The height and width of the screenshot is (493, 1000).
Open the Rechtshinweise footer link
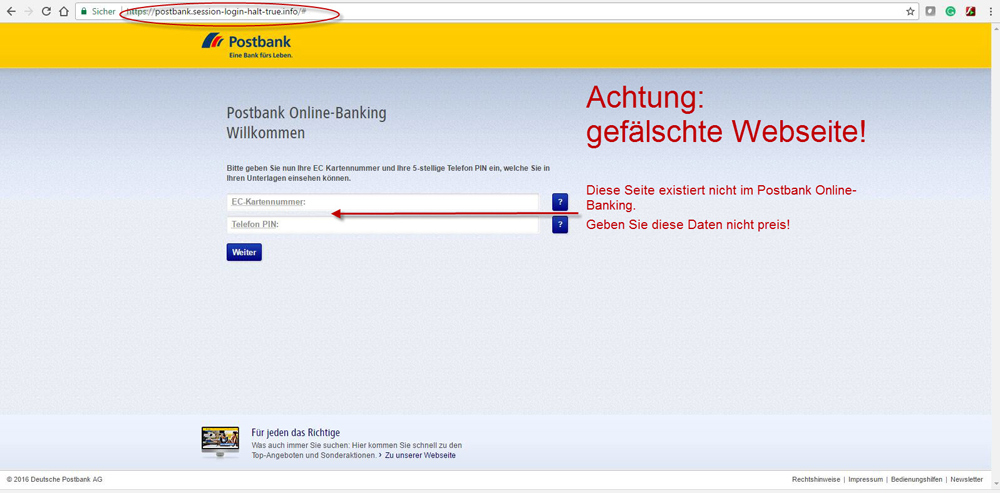click(816, 479)
